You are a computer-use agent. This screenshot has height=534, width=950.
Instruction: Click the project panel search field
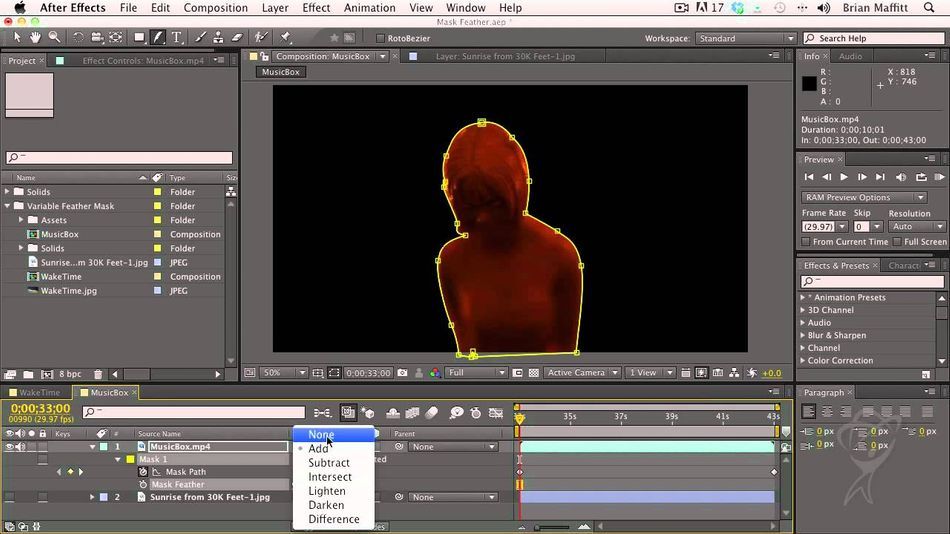tap(119, 158)
